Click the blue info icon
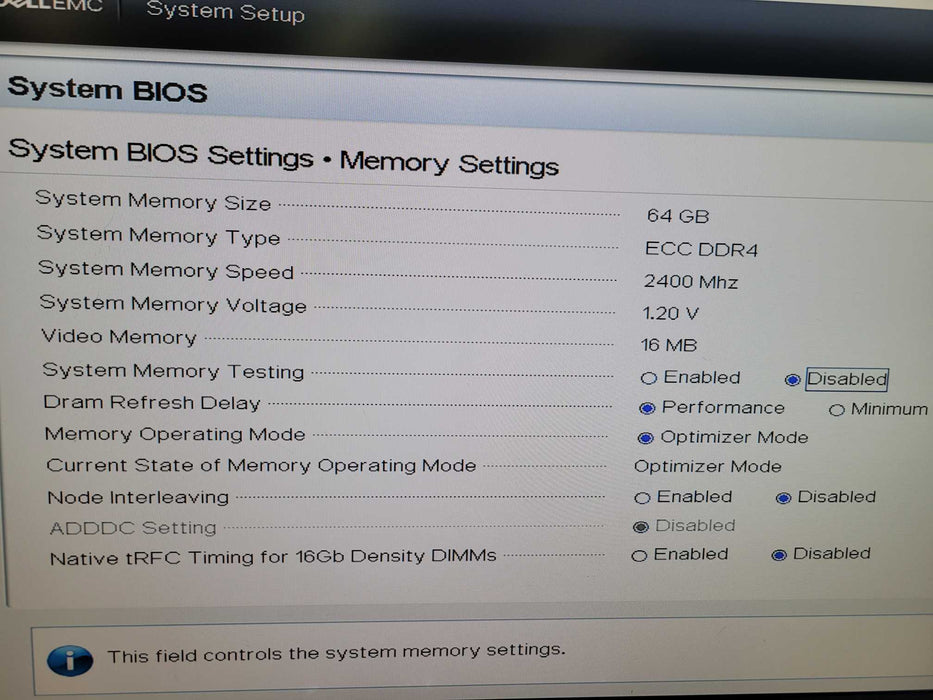 [69, 658]
